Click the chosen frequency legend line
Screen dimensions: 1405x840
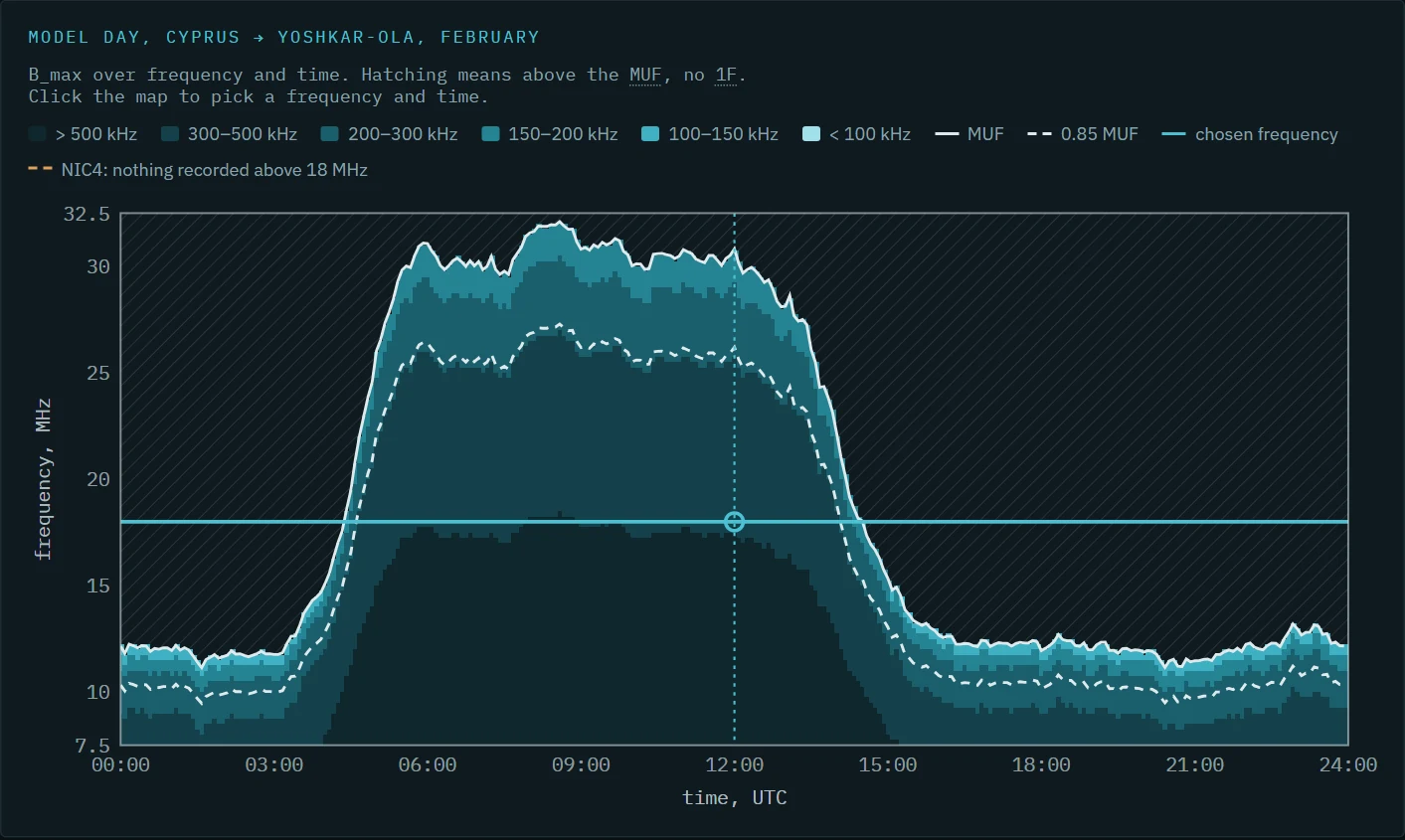pyautogui.click(x=1174, y=134)
